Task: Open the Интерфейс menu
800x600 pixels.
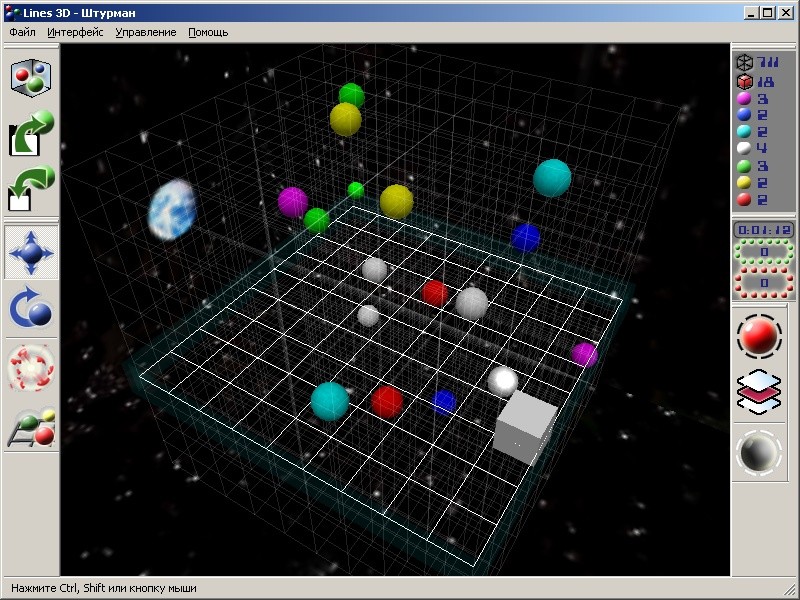Action: click(75, 32)
